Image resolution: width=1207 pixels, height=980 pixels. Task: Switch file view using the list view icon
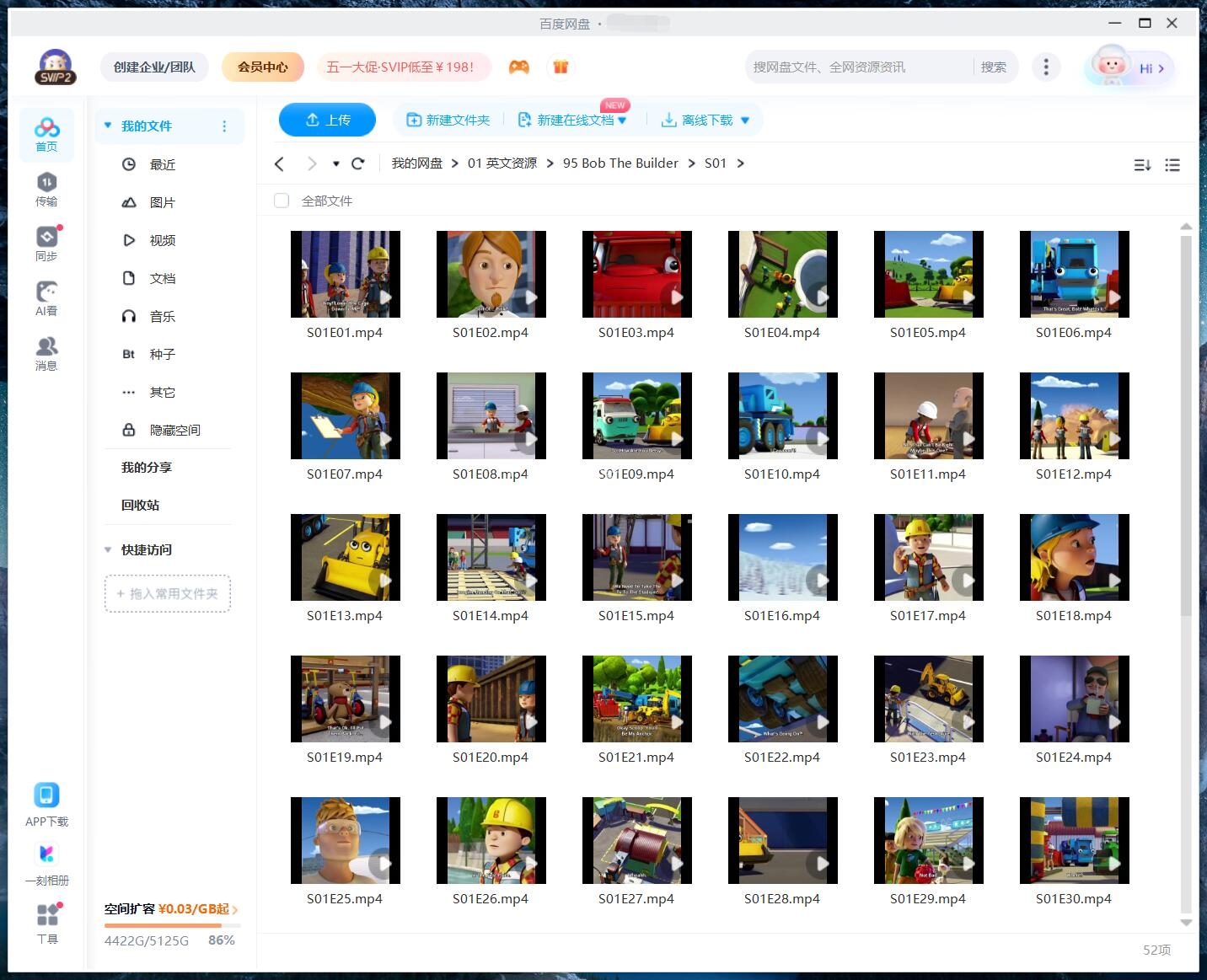(x=1172, y=165)
